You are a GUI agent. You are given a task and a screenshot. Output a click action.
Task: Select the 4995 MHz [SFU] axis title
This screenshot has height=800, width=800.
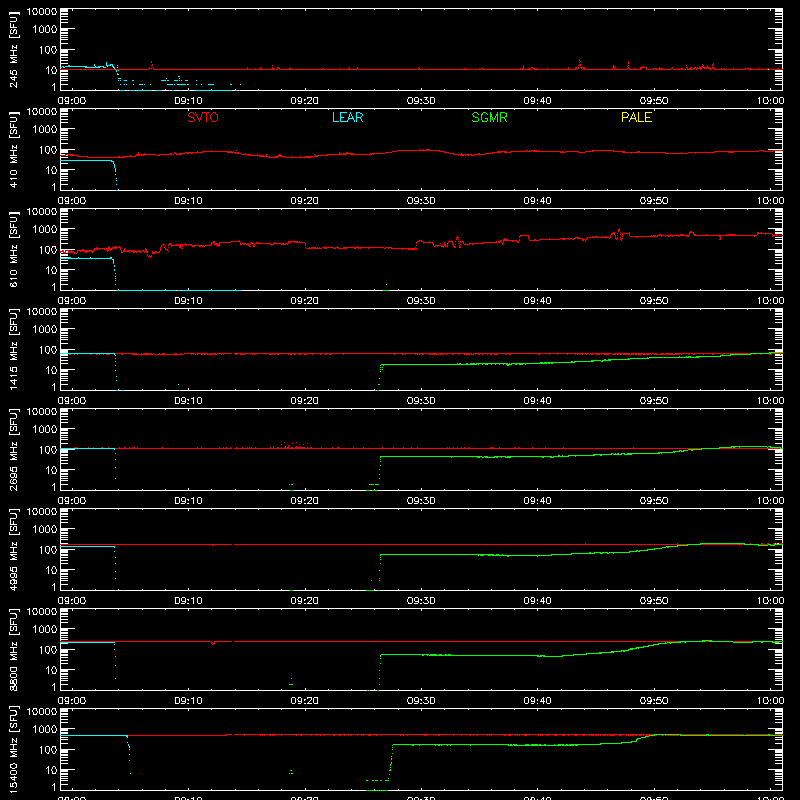(14, 550)
